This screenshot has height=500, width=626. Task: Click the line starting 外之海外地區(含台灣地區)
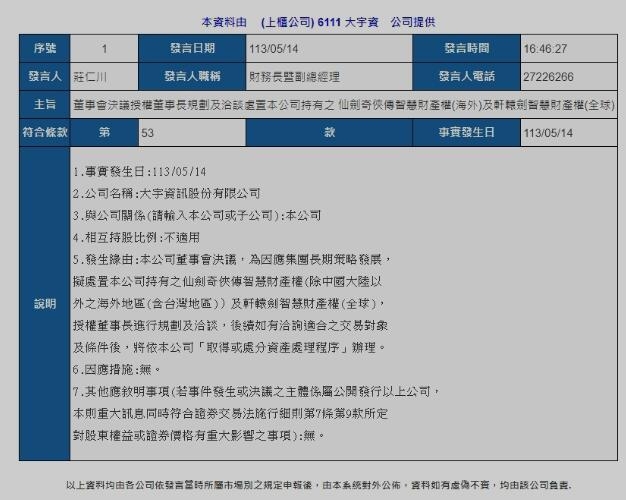pyautogui.click(x=229, y=304)
